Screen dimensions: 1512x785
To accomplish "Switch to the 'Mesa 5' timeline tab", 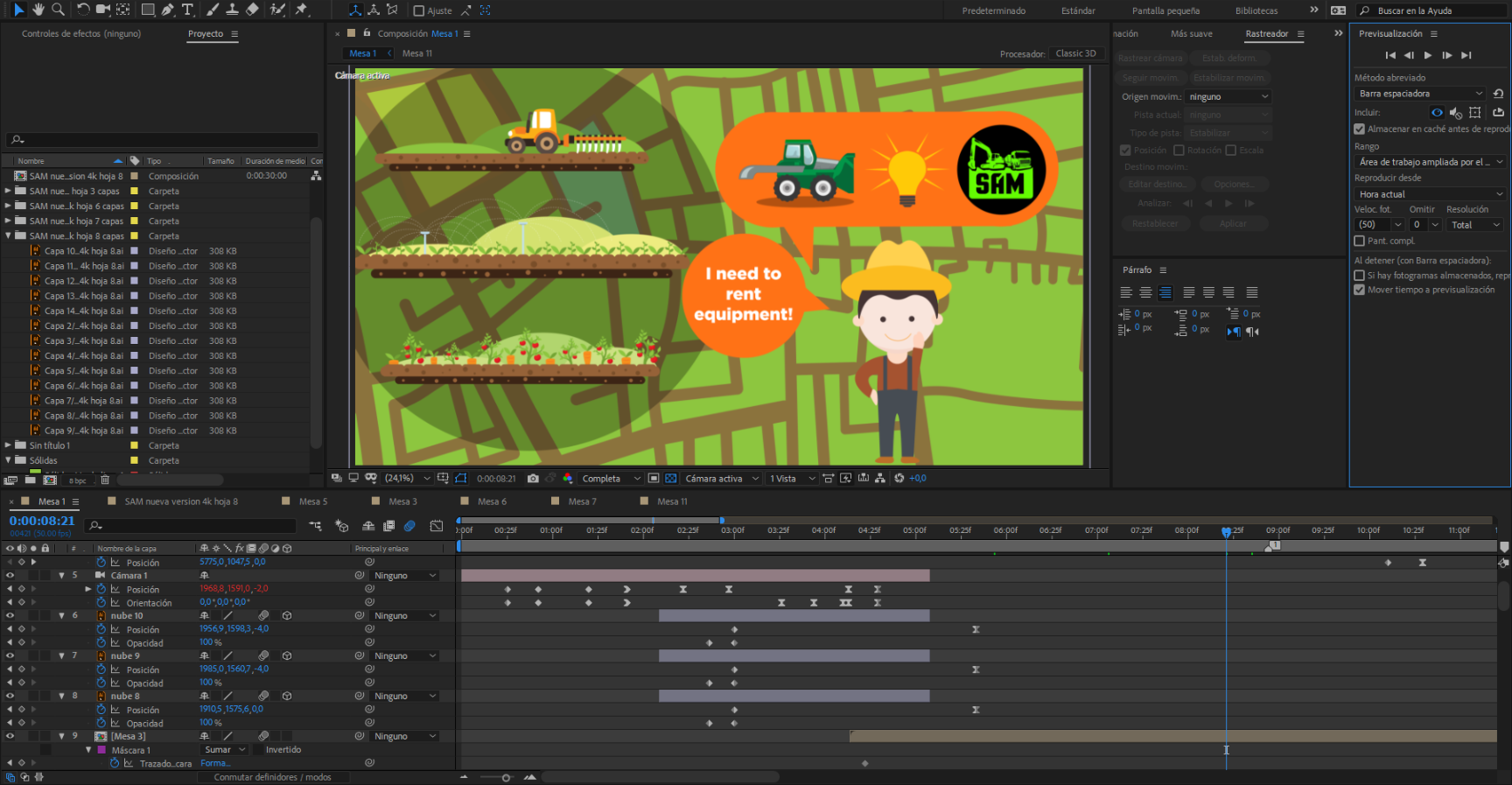I will 313,501.
